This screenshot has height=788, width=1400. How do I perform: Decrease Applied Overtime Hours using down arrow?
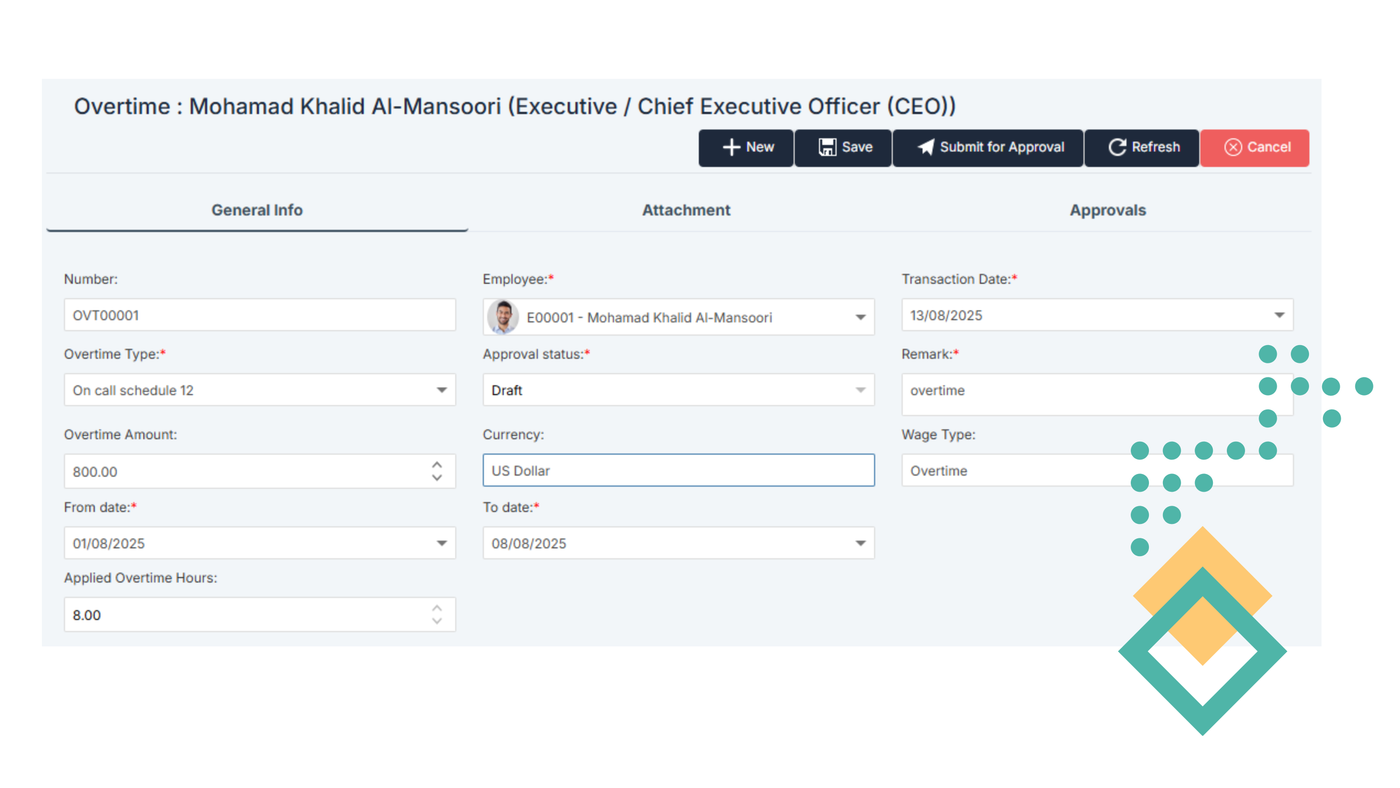437,621
